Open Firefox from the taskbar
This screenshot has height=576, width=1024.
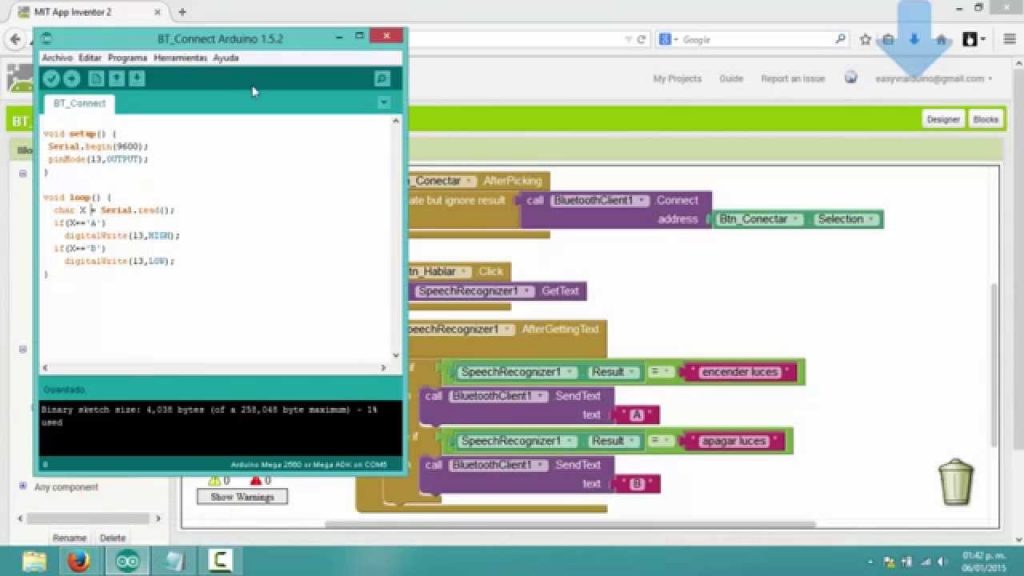click(79, 561)
